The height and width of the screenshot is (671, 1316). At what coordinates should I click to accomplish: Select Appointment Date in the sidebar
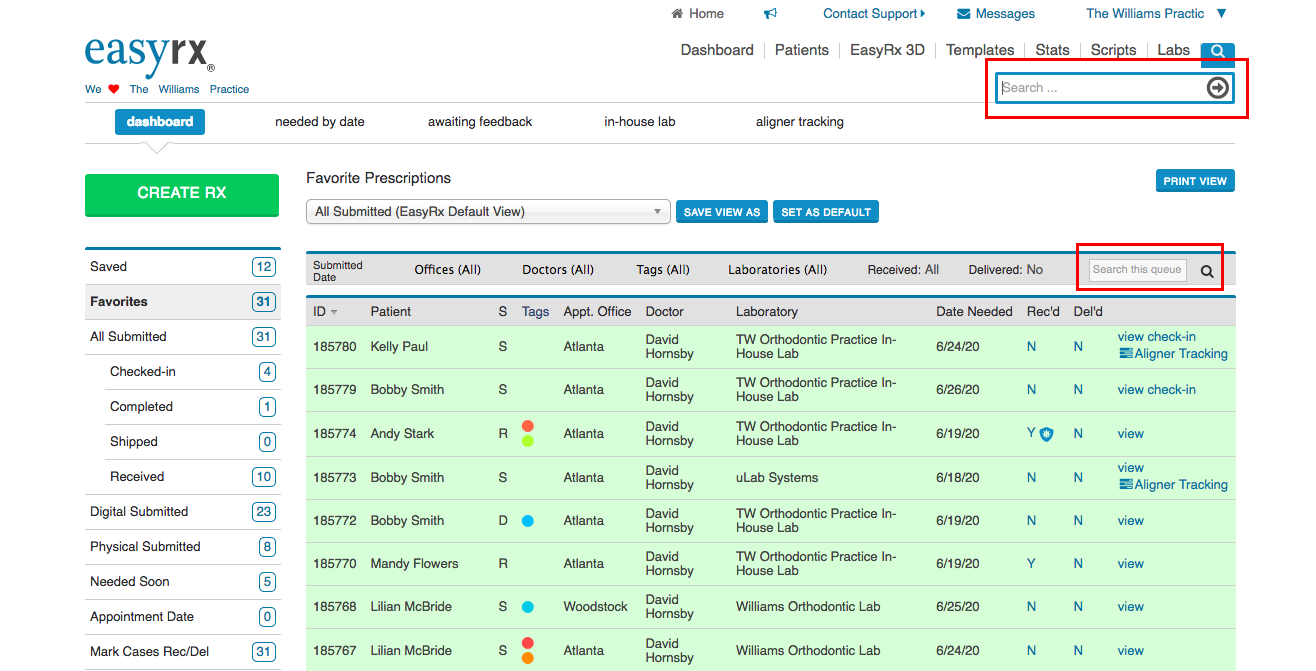pyautogui.click(x=183, y=617)
